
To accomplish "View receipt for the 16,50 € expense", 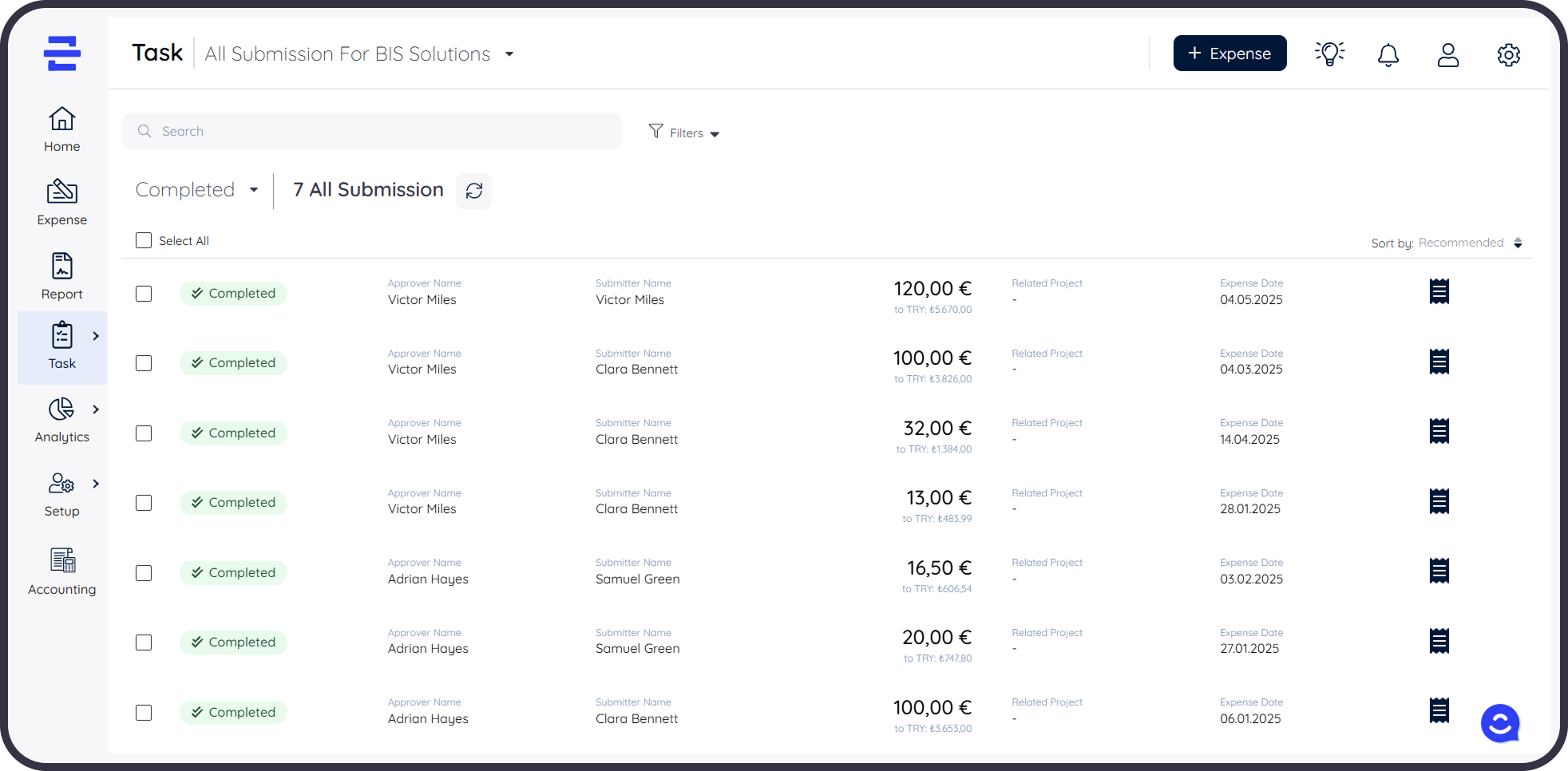I will 1439,571.
